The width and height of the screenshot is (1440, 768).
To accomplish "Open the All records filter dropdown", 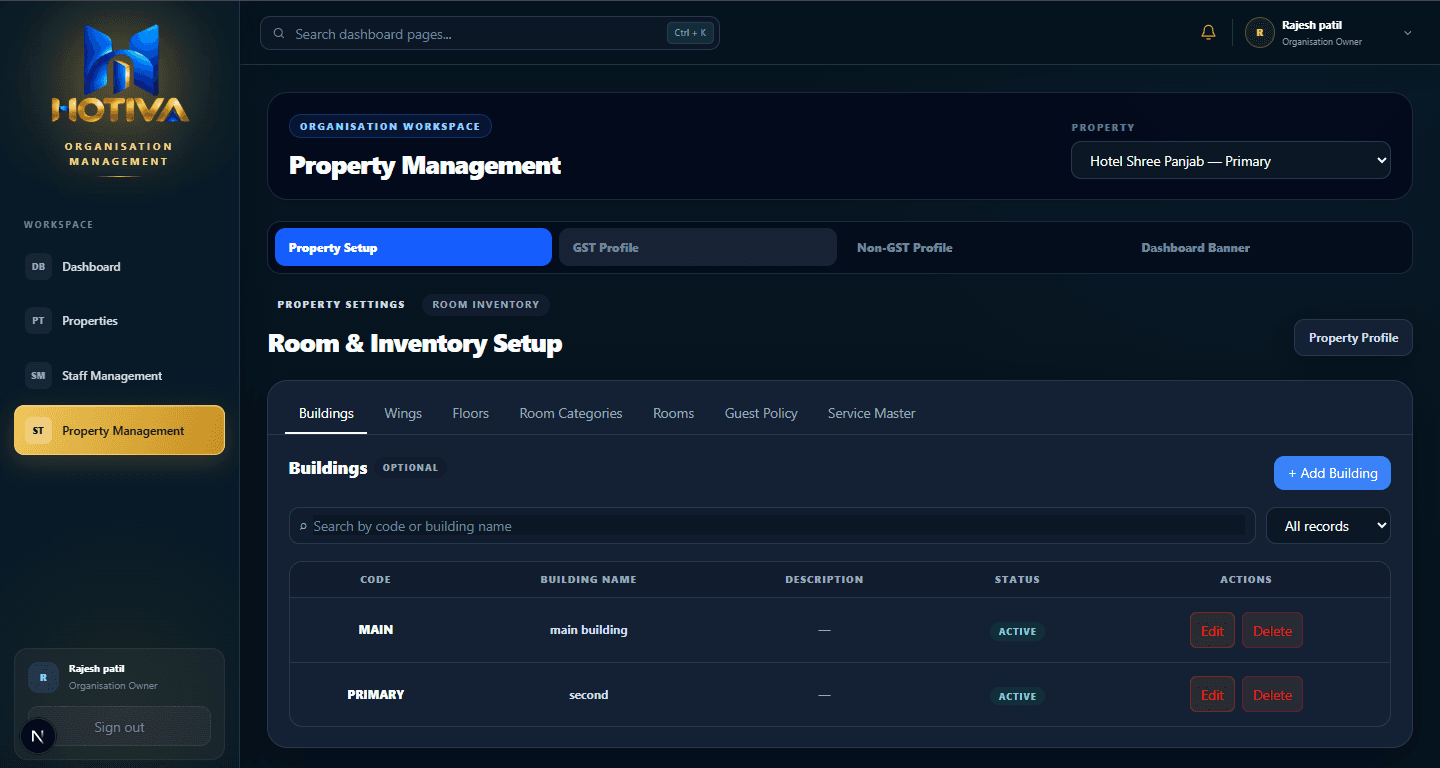I will (1328, 526).
